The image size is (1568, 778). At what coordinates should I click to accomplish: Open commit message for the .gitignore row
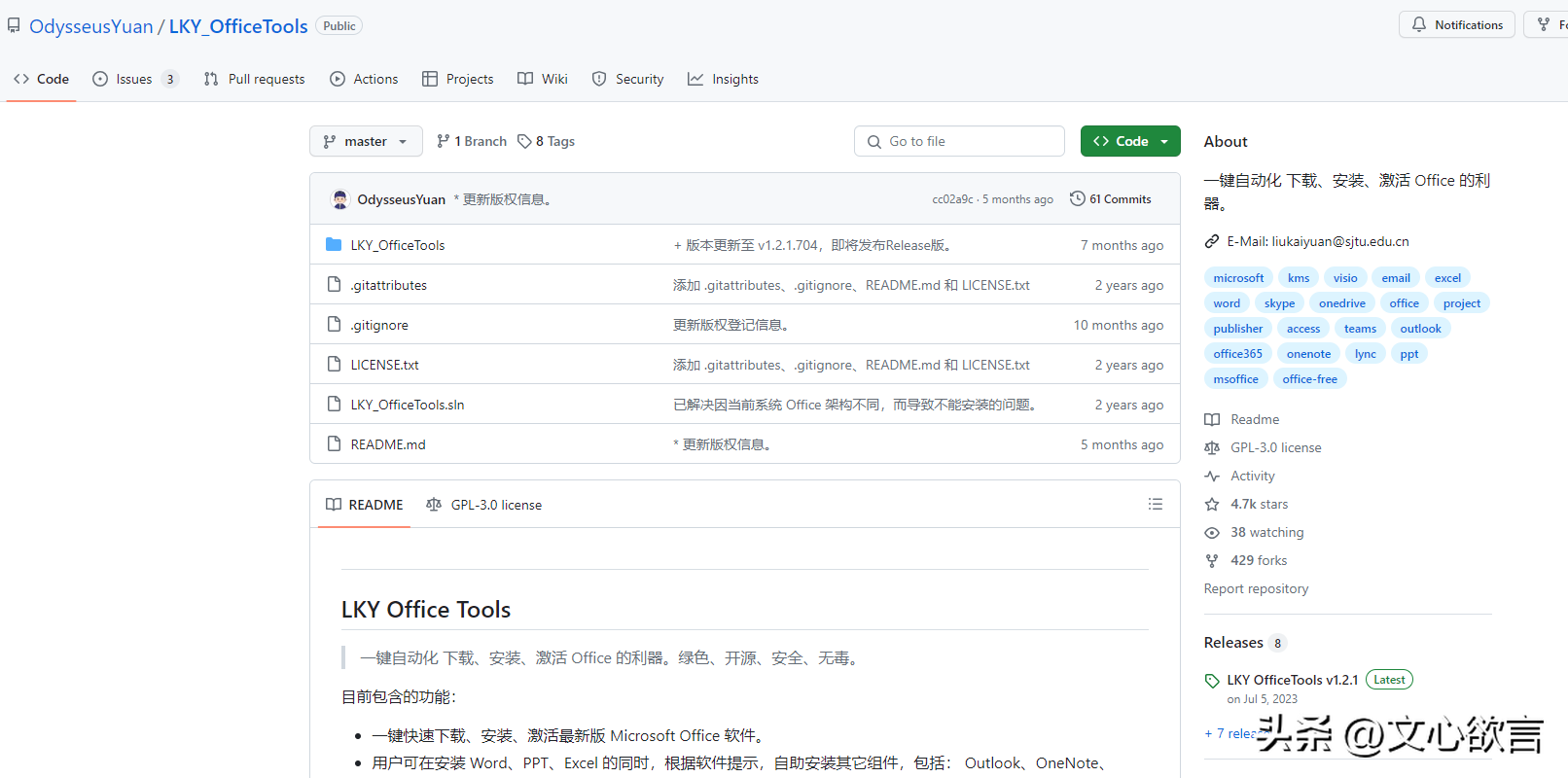tap(731, 325)
